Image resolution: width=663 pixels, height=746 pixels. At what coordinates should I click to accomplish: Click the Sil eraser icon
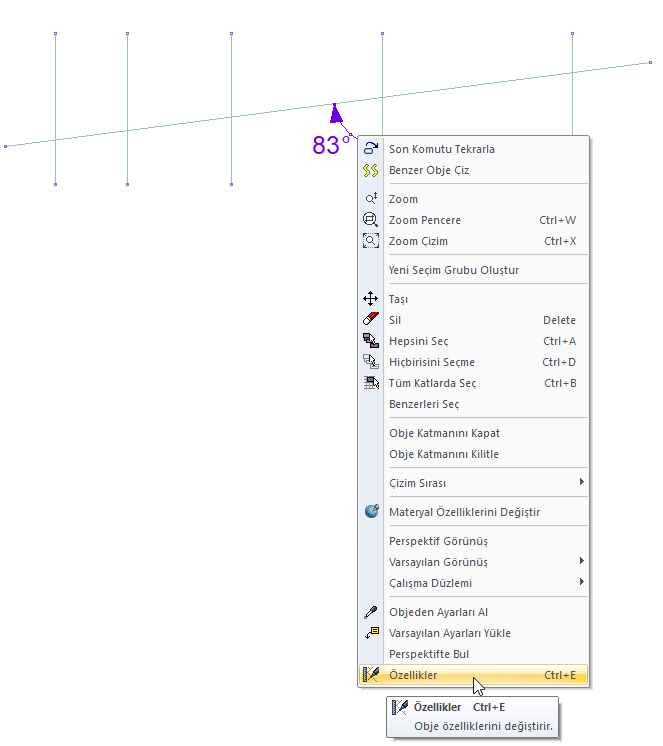370,319
